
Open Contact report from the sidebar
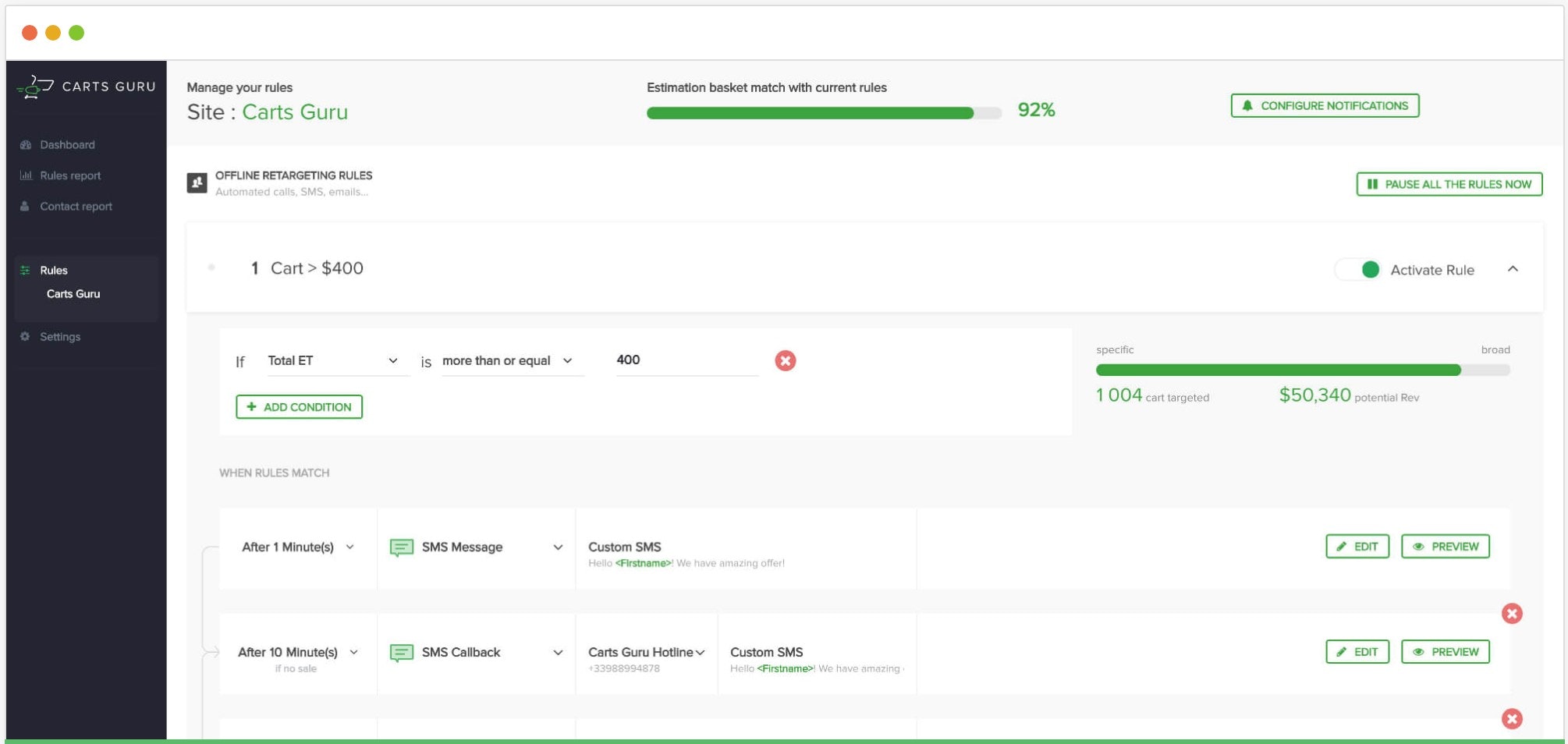76,207
